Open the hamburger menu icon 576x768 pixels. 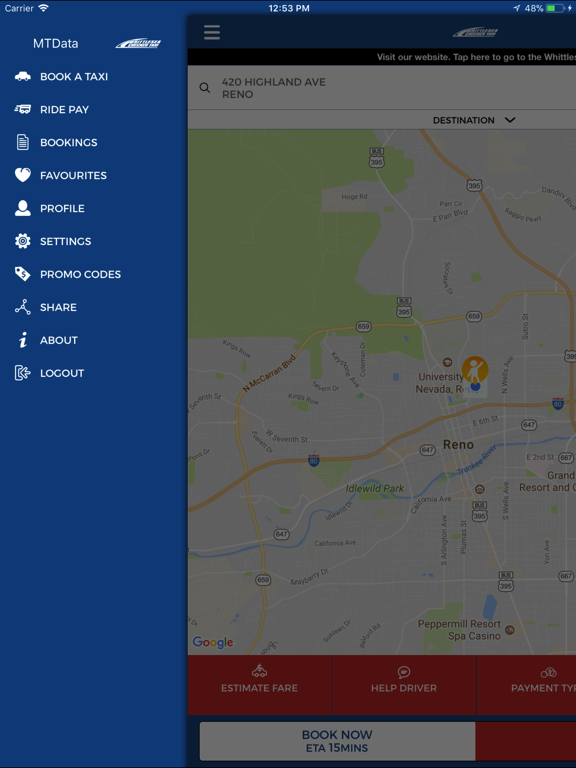click(212, 32)
